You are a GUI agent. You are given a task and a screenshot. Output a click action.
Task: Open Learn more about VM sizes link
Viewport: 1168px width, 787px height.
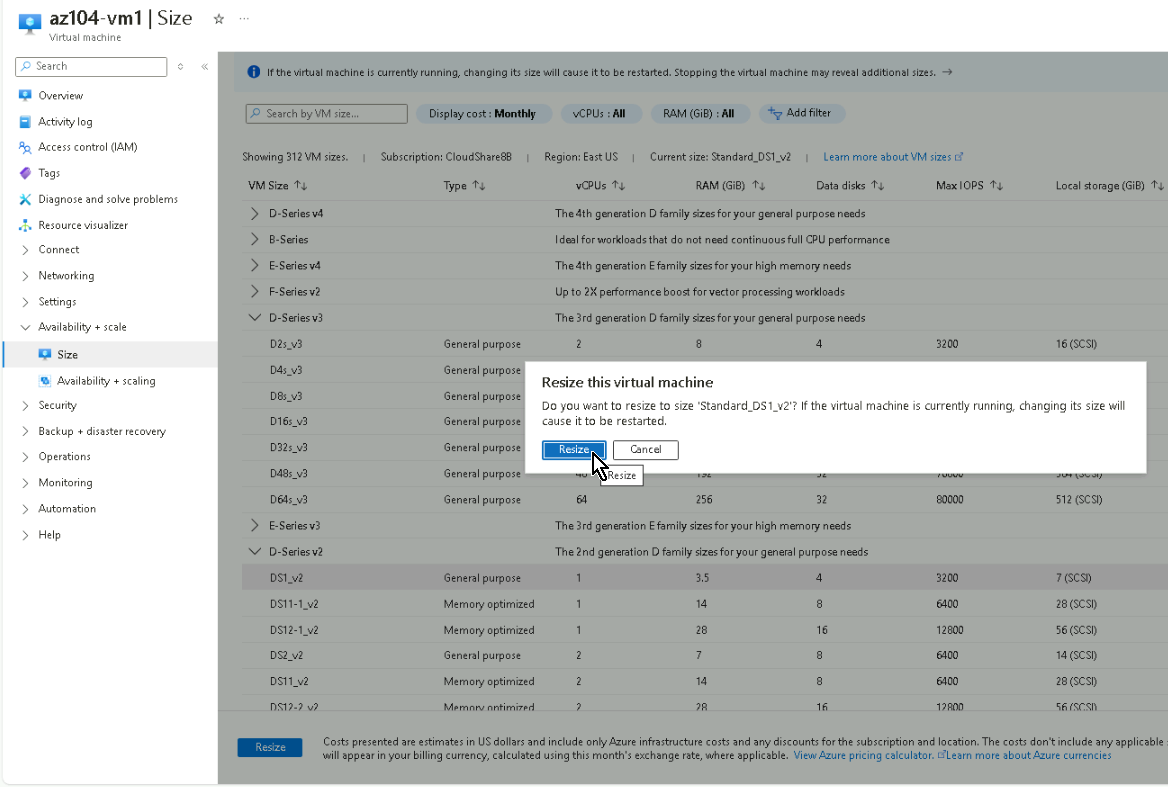893,156
